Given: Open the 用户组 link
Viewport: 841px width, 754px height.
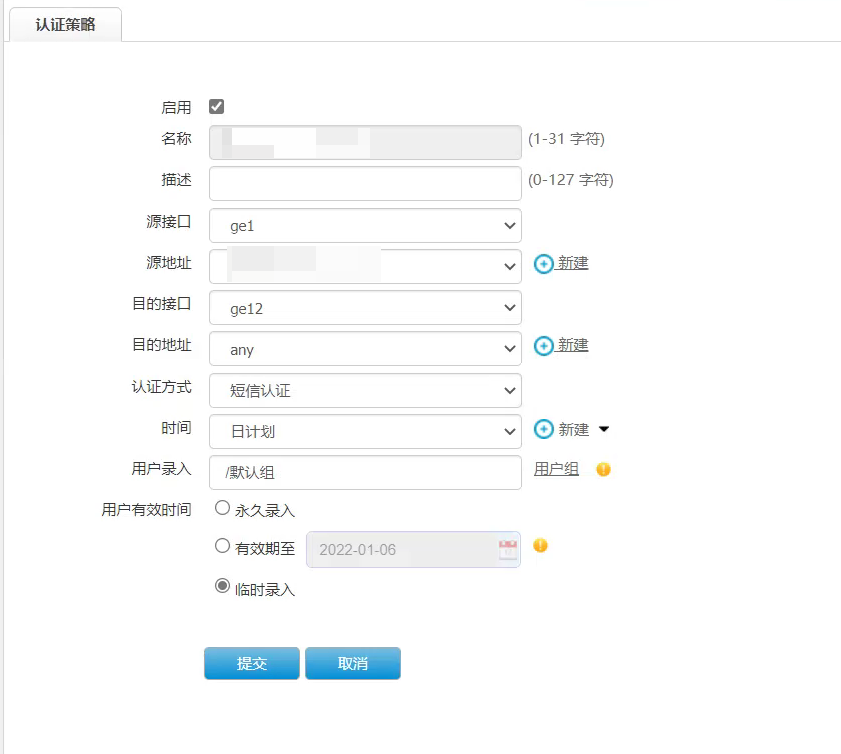Looking at the screenshot, I should pos(556,469).
